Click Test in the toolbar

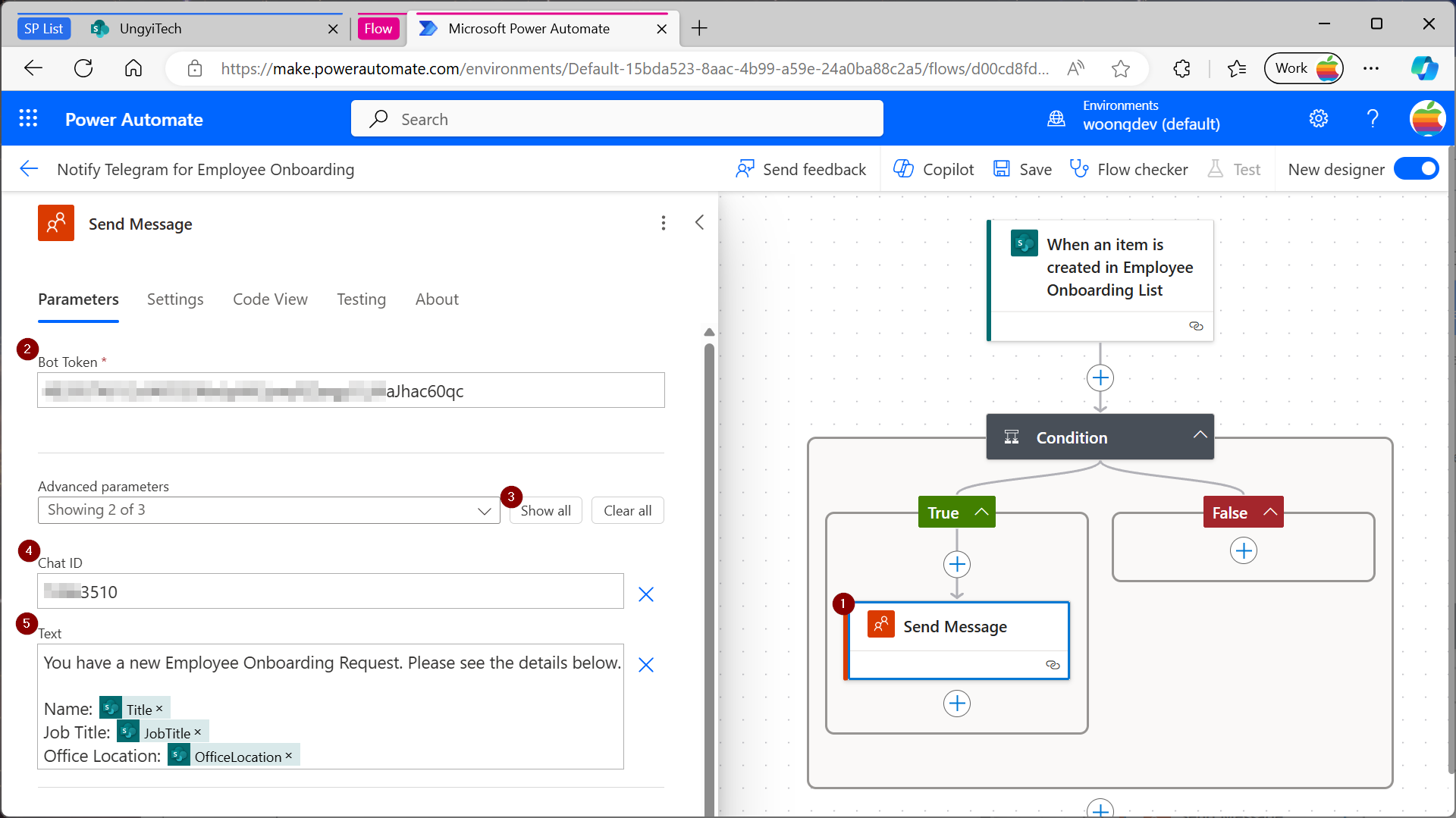coord(1234,169)
